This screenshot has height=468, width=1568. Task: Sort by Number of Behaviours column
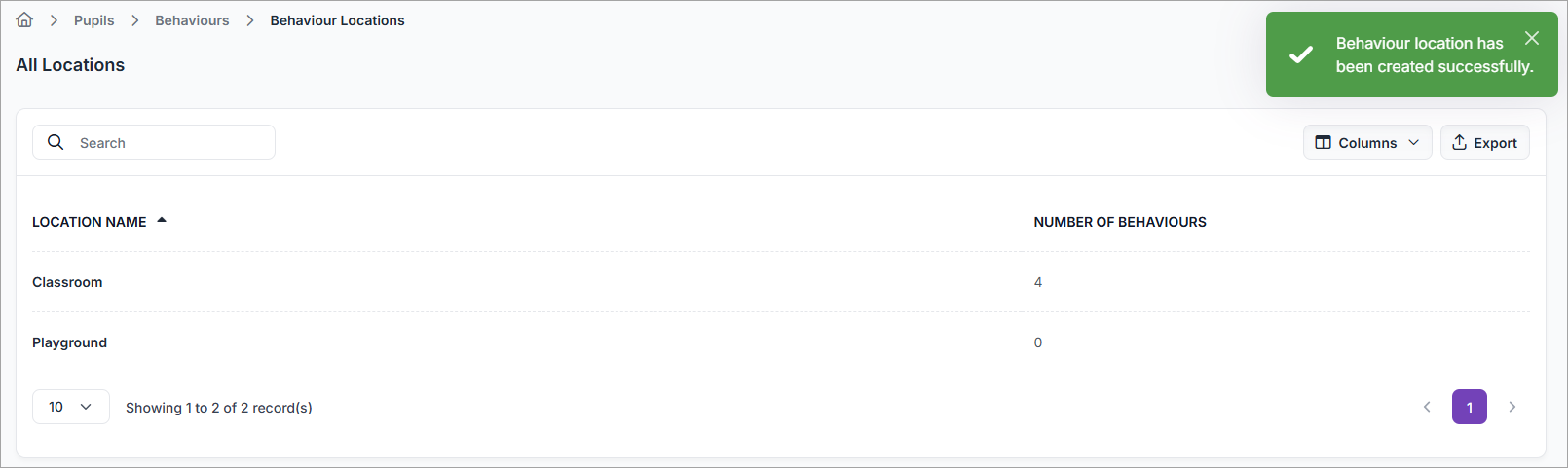tap(1119, 222)
